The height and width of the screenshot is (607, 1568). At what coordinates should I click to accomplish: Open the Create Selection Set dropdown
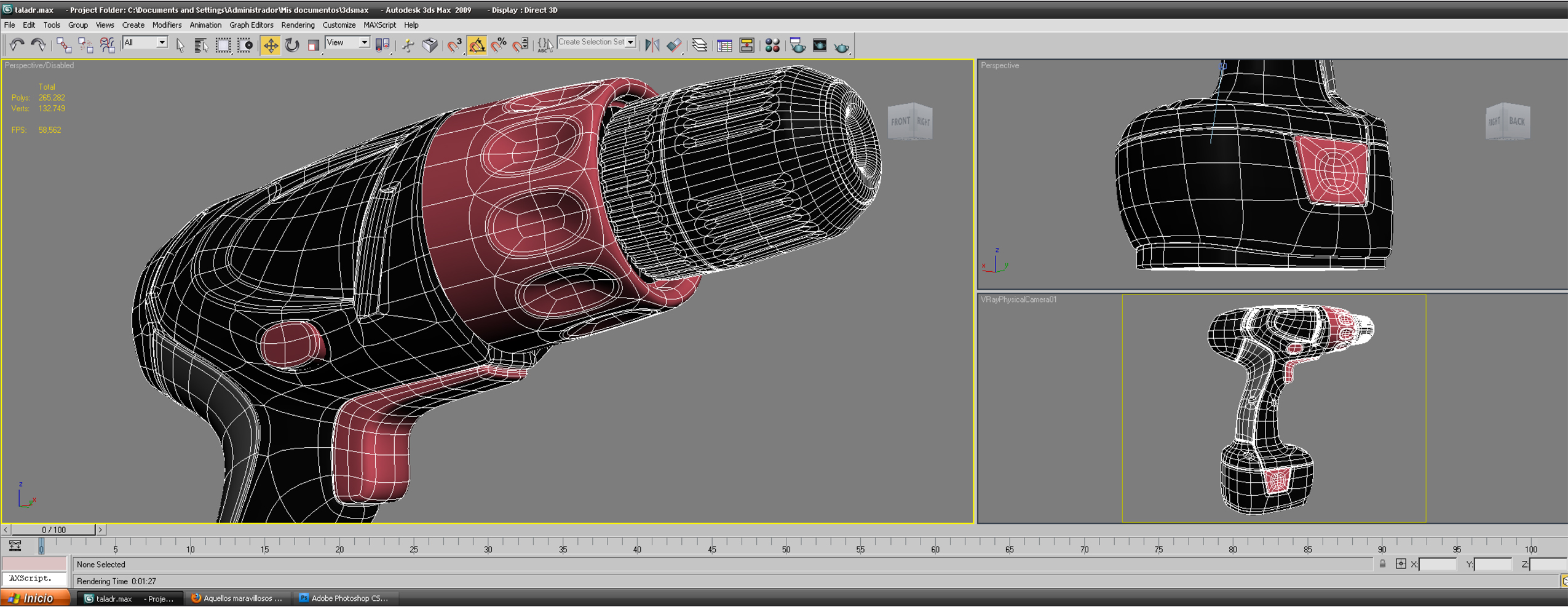(x=630, y=42)
